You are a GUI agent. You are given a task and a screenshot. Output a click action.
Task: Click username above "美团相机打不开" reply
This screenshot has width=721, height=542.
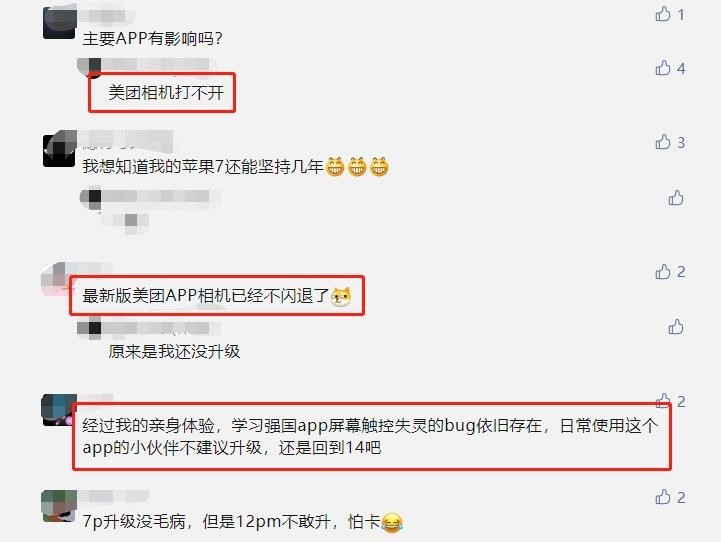[x=147, y=65]
